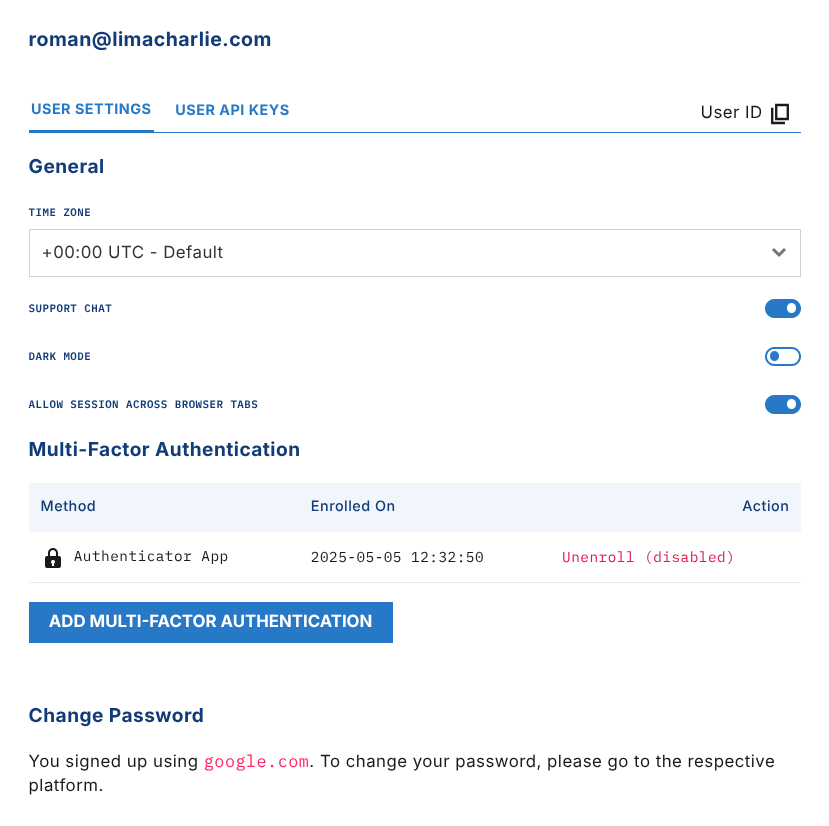
Task: Select the User Settings tab
Action: (x=91, y=109)
